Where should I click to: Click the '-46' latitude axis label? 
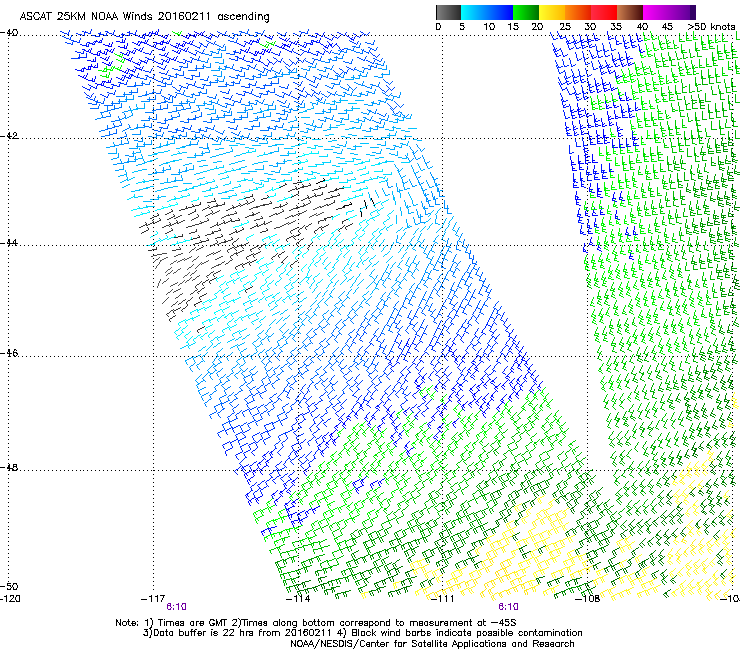(x=9, y=353)
